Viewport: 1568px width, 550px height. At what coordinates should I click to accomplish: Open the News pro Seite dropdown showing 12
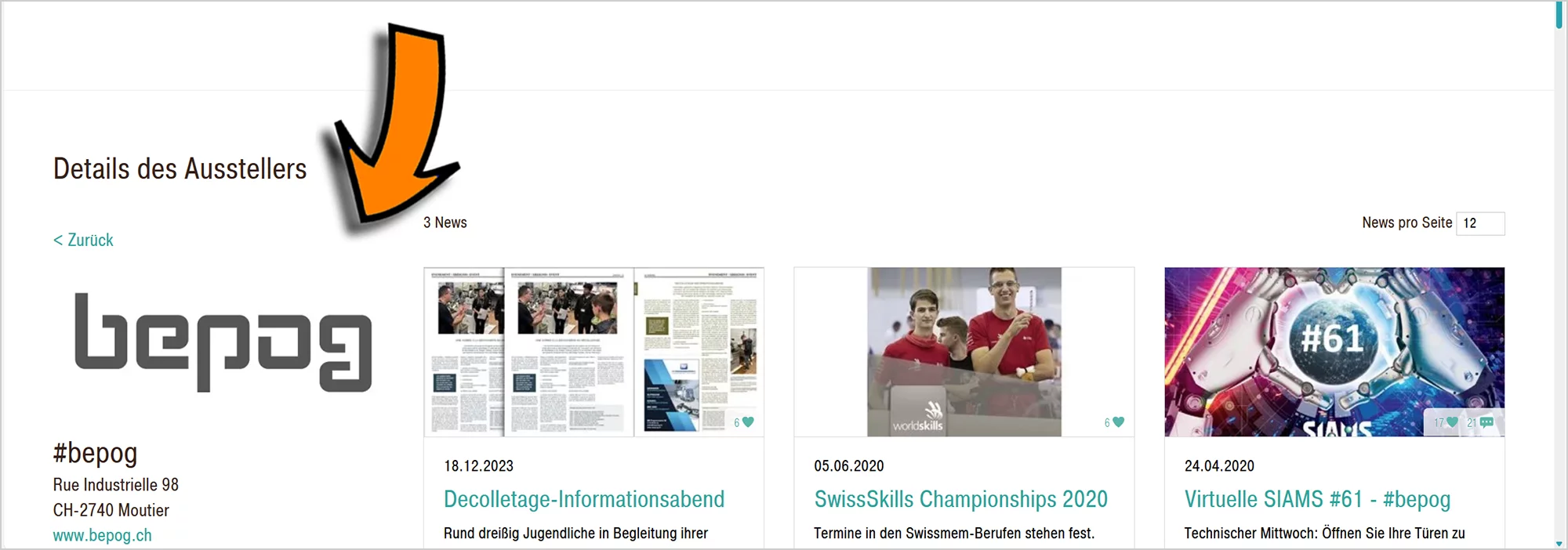click(x=1480, y=223)
